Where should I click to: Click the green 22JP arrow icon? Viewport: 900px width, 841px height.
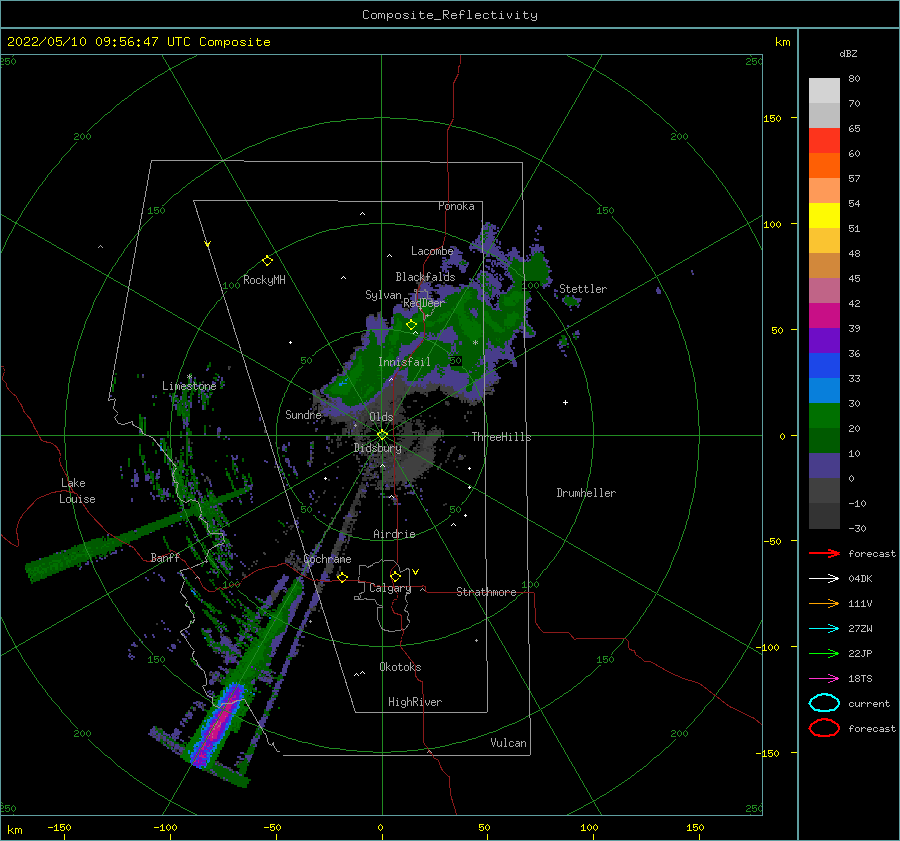[824, 653]
